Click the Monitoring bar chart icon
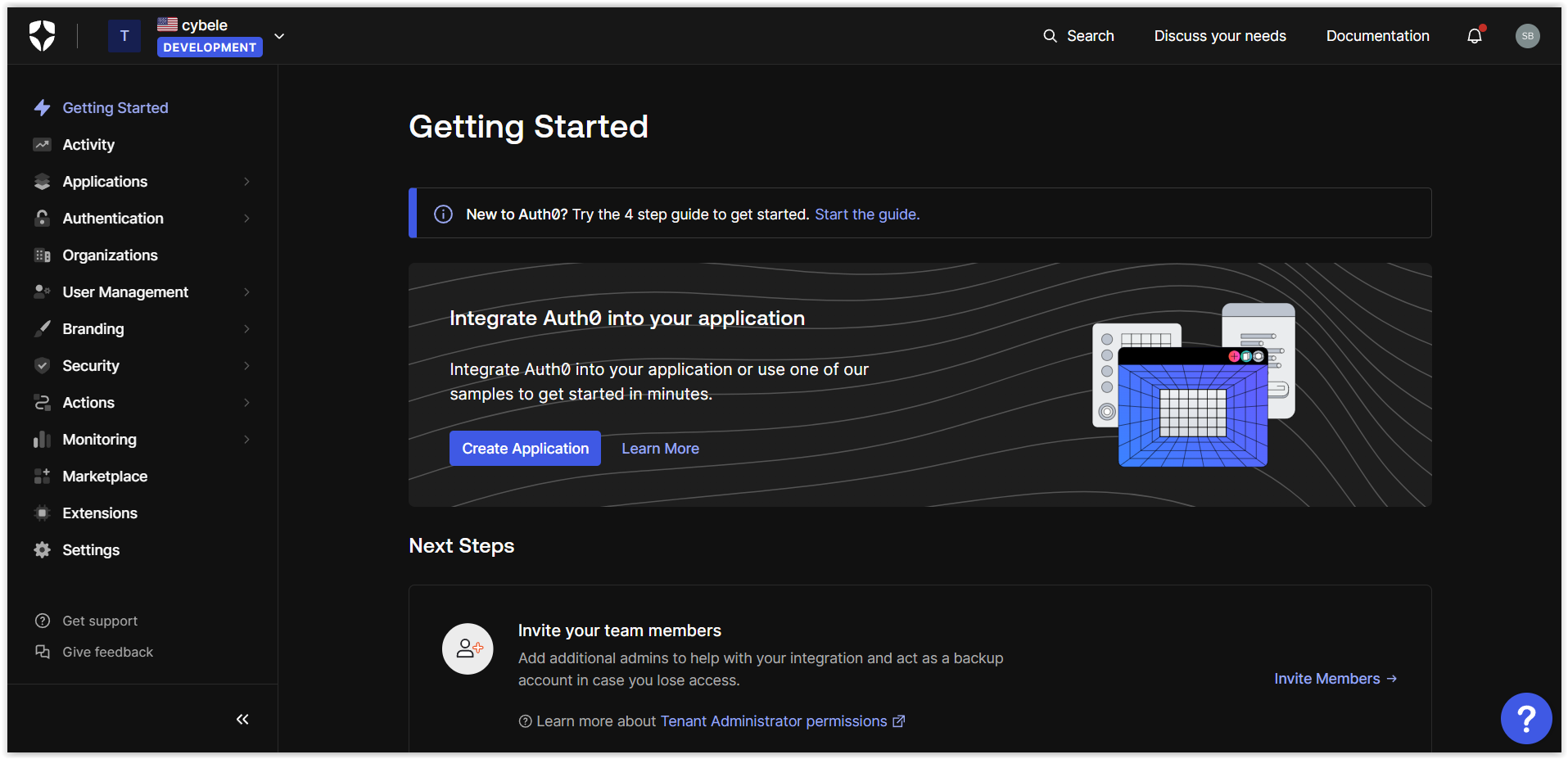Viewport: 1568px width, 759px height. [43, 440]
